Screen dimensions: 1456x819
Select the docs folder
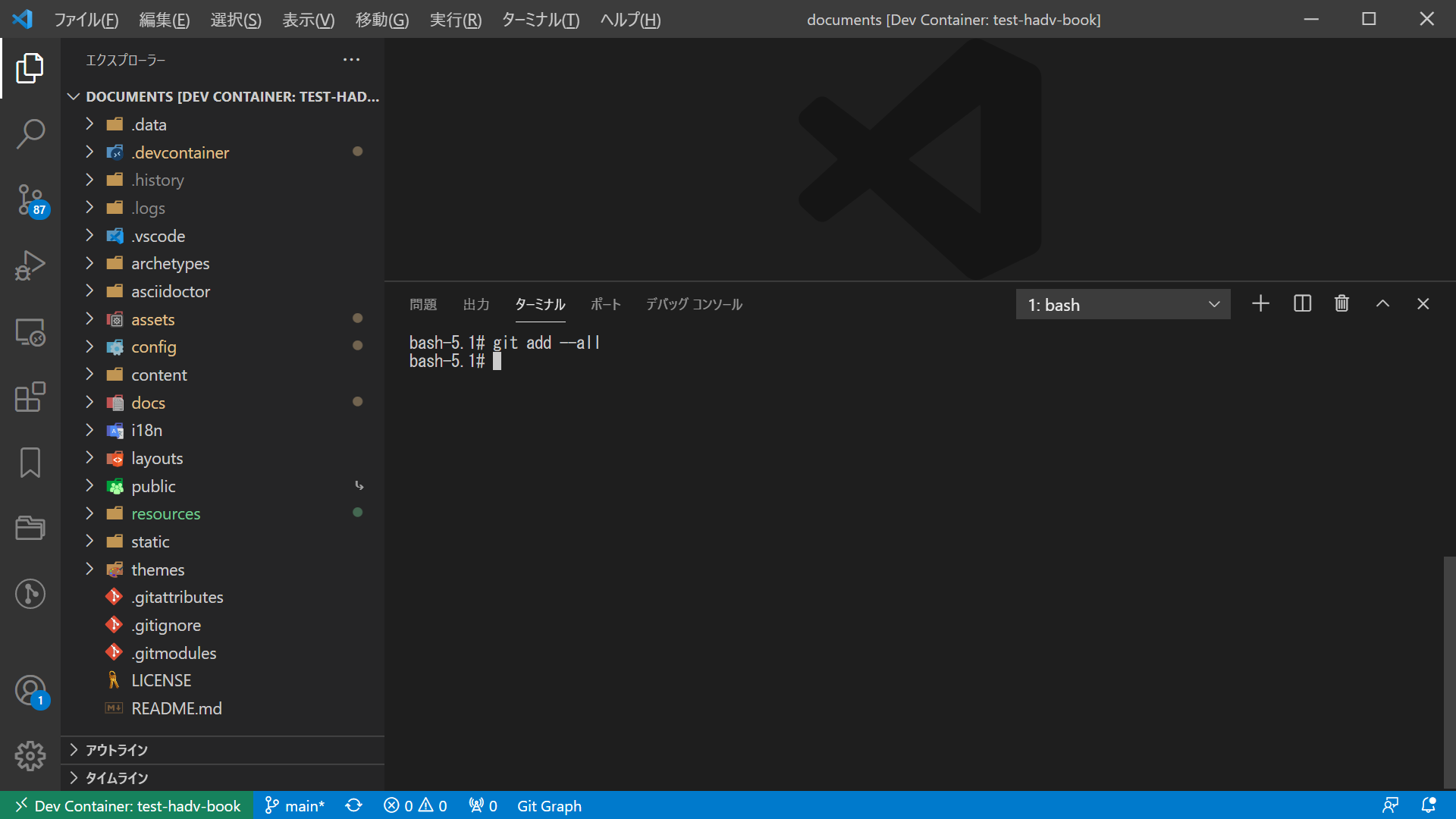(223, 403)
